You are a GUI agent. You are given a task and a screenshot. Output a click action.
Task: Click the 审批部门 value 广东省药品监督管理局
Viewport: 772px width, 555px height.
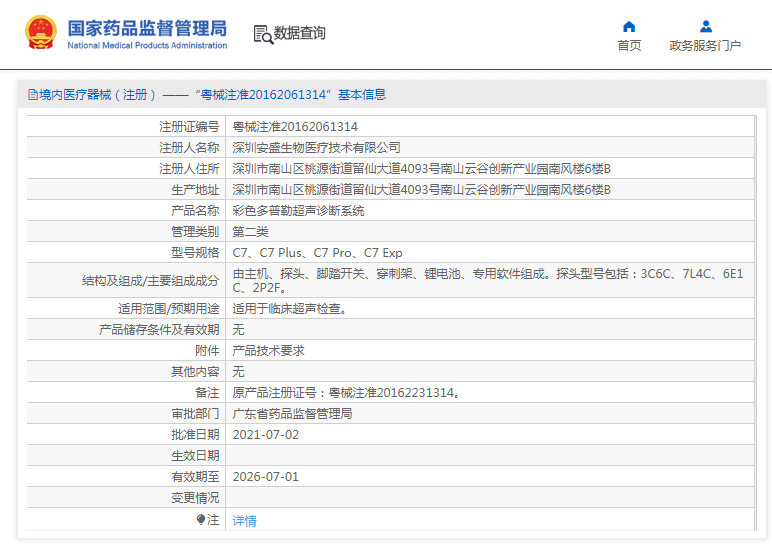pos(292,414)
